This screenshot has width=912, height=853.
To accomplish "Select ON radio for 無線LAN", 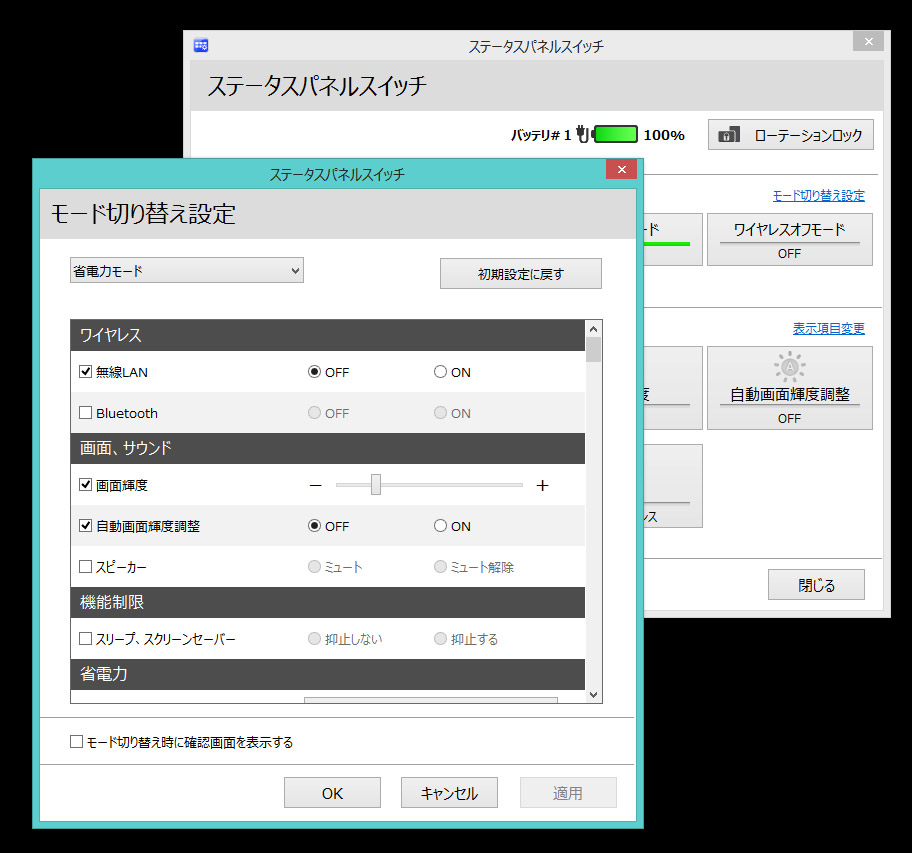I will pyautogui.click(x=440, y=372).
